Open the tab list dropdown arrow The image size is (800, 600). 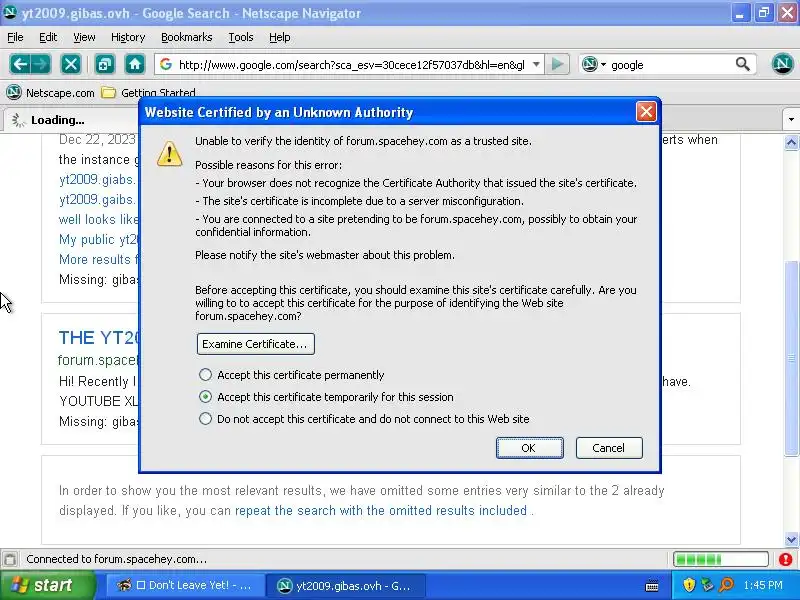tap(791, 120)
